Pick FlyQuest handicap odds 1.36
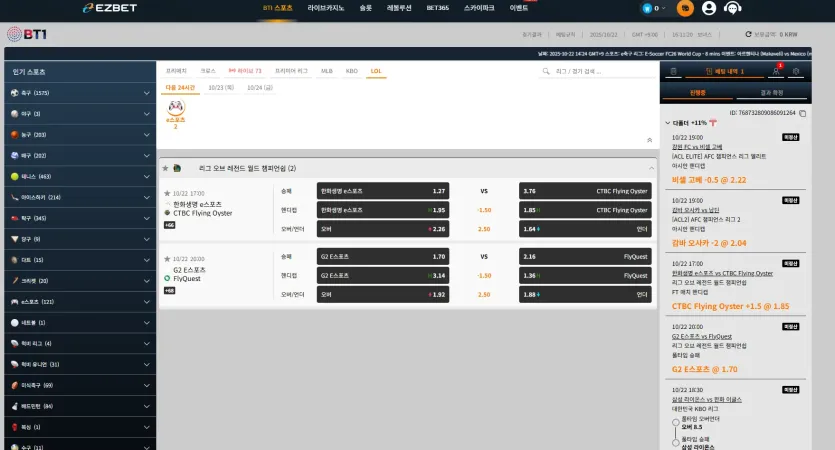Screen dimensions: 835x450 585,276
